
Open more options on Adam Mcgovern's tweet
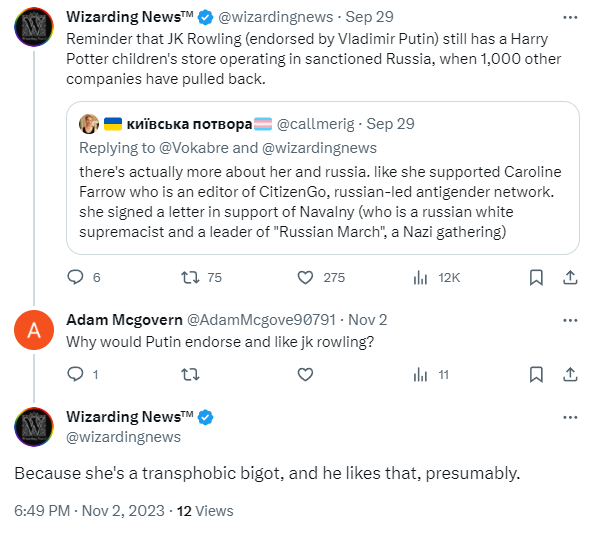pyautogui.click(x=570, y=321)
